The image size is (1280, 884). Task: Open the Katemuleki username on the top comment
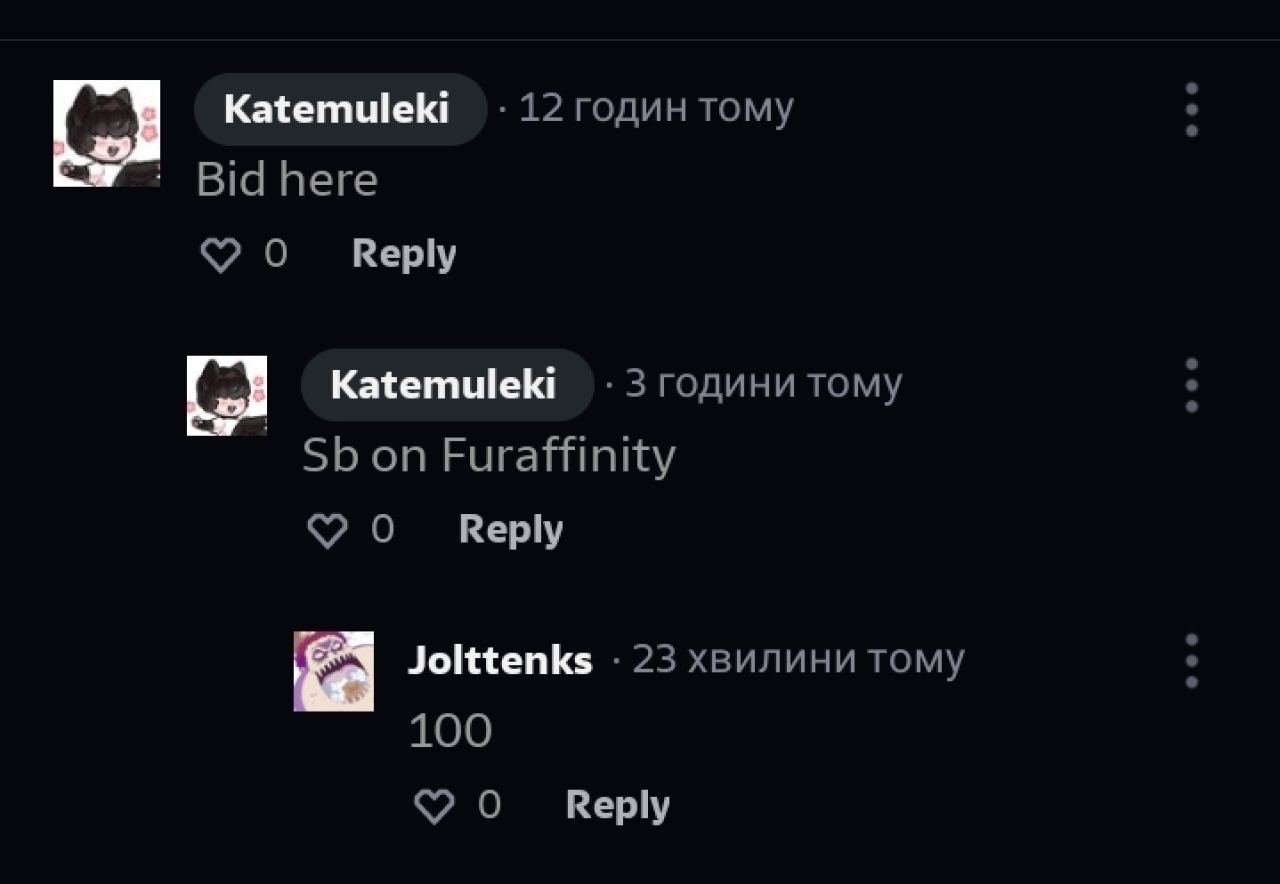[337, 109]
